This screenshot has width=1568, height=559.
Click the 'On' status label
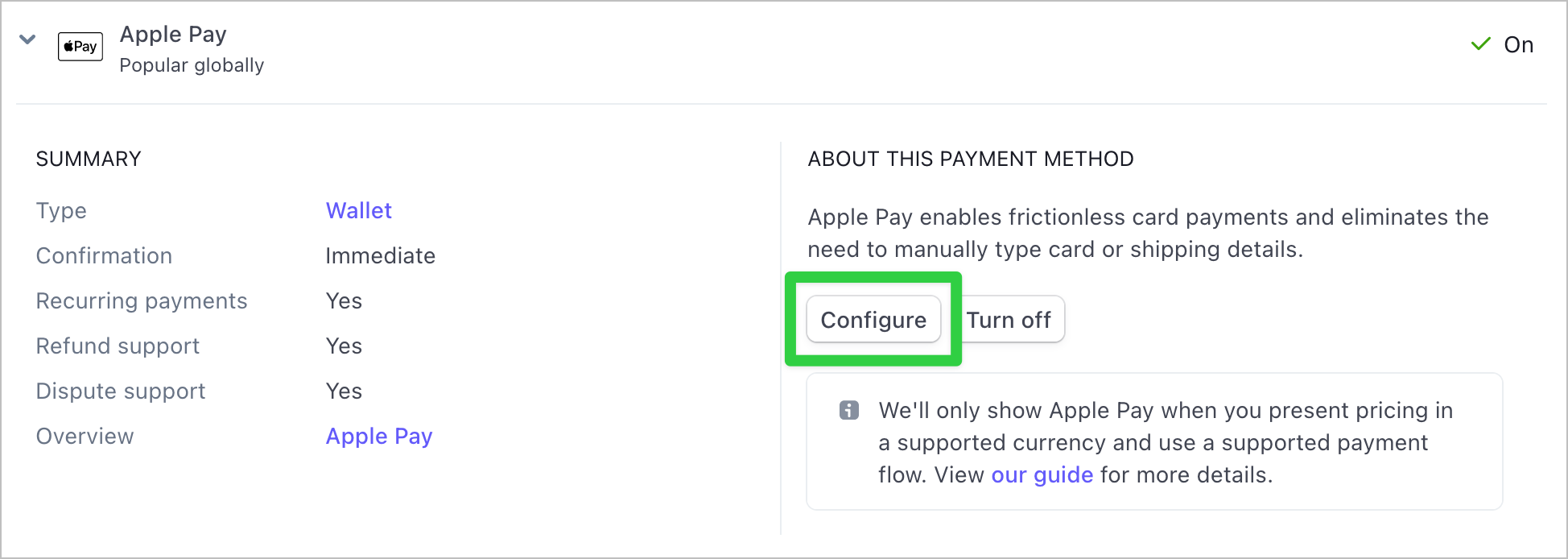[1519, 44]
